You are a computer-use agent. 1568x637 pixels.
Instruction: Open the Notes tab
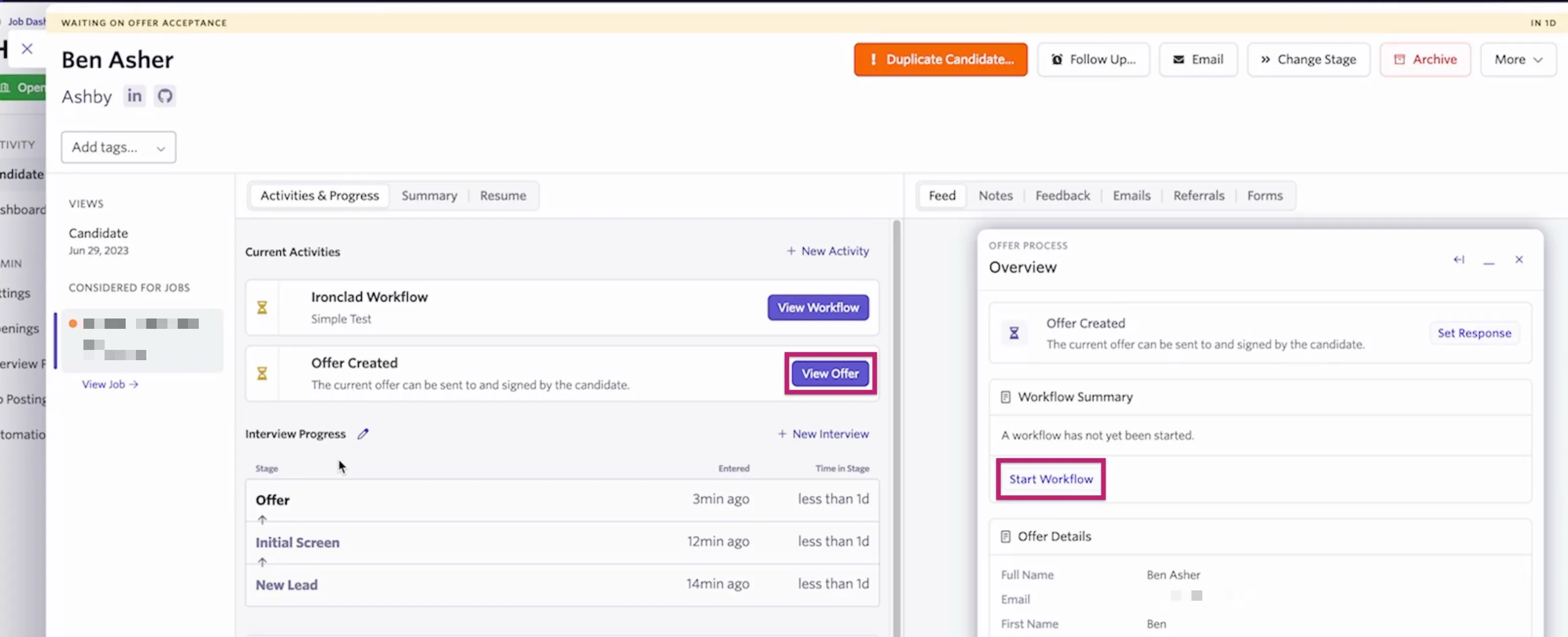point(995,196)
